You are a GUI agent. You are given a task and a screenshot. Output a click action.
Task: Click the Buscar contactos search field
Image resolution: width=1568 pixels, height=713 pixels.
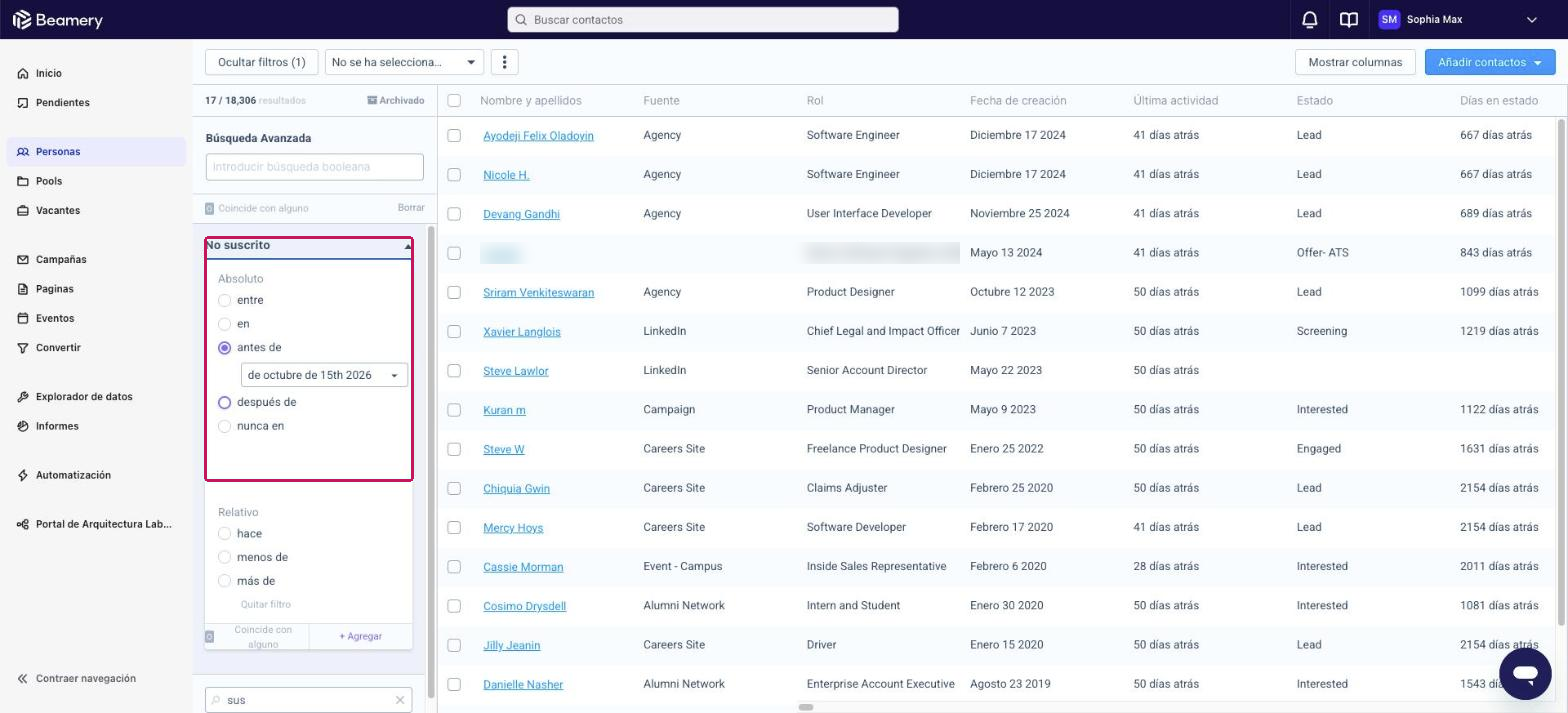[x=703, y=20]
